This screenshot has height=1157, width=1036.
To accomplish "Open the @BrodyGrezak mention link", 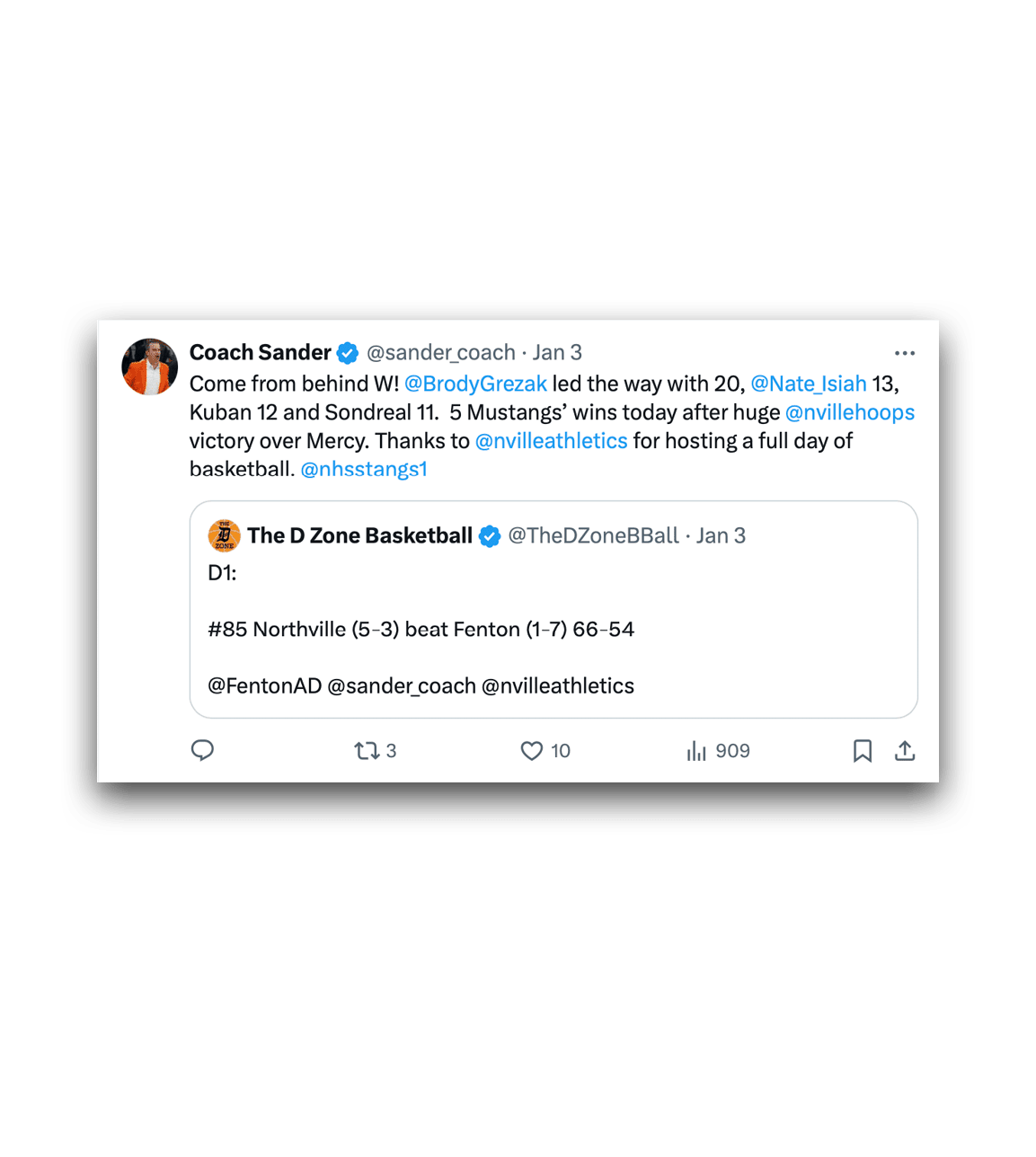I will click(475, 384).
